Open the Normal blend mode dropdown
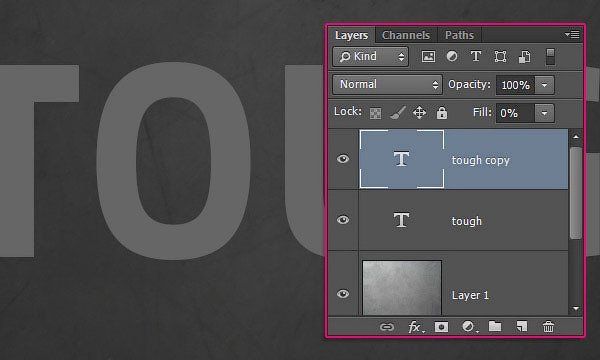The height and width of the screenshot is (360, 600). 387,85
